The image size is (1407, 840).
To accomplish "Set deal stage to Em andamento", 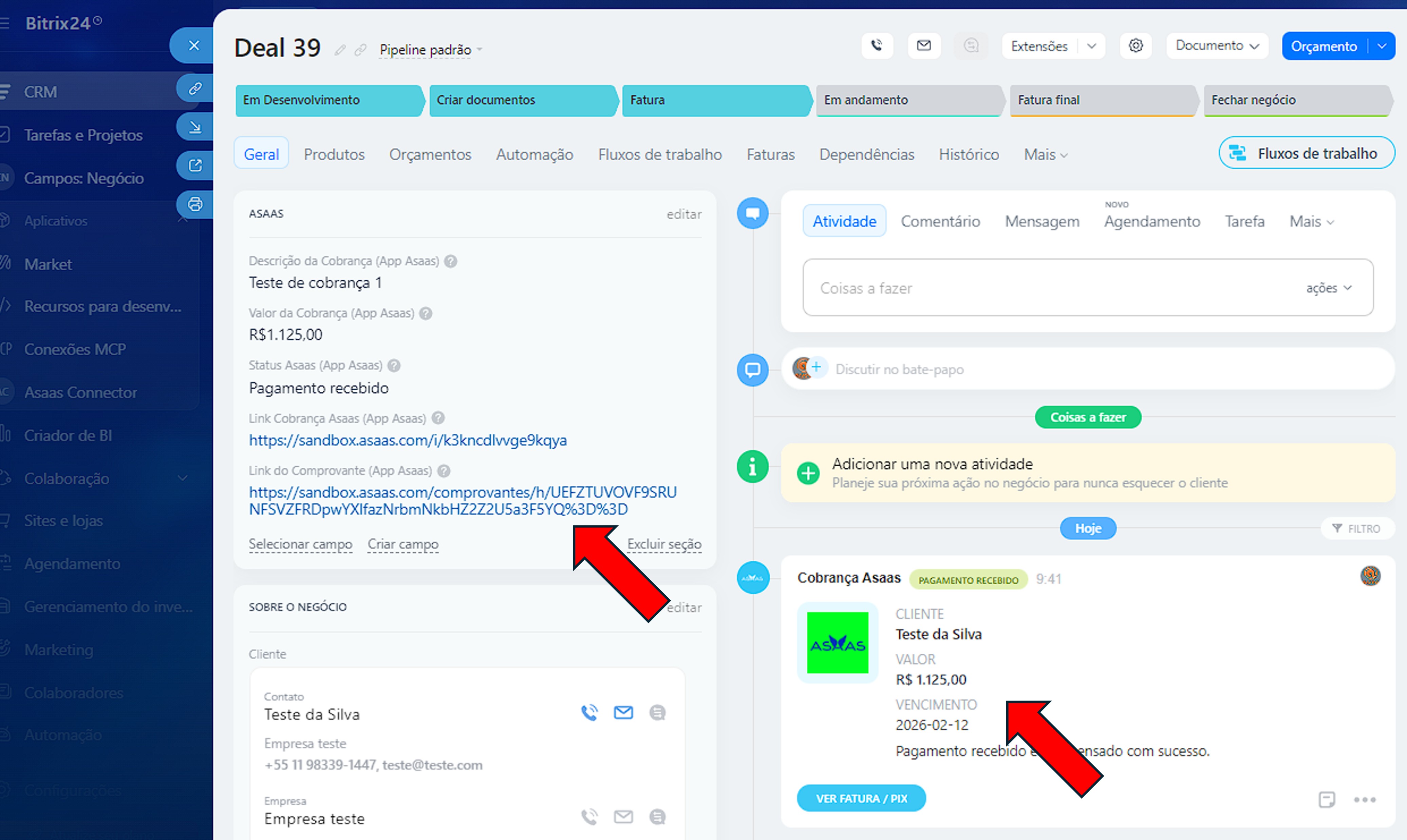I will click(907, 100).
